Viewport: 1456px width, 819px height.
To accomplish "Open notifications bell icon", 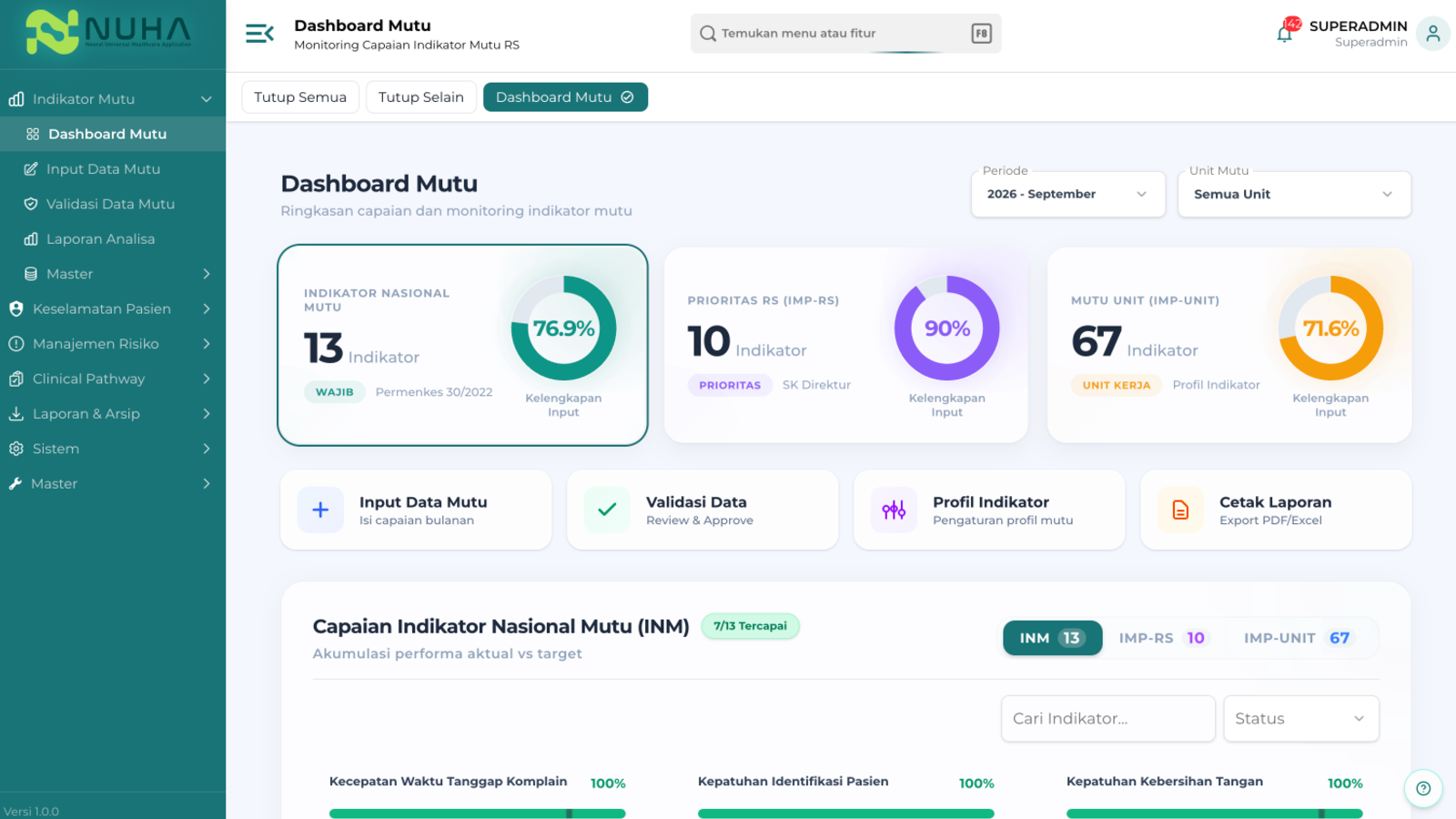I will [1285, 34].
